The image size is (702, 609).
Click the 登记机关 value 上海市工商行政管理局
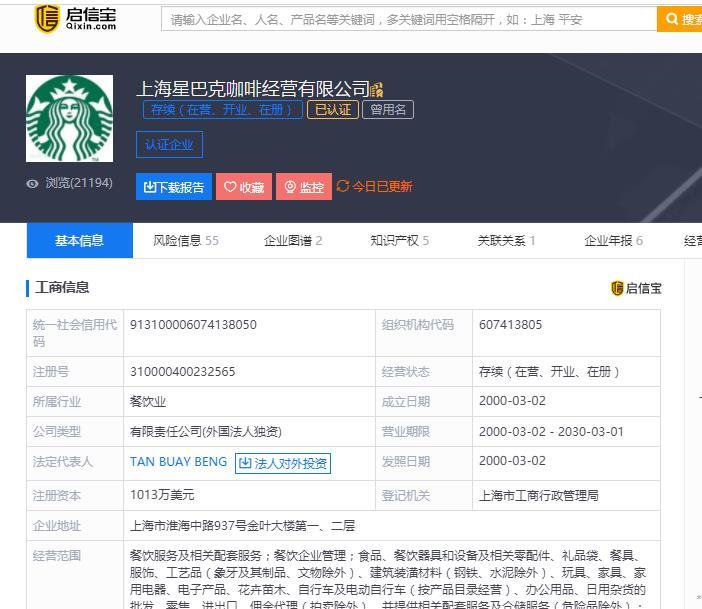539,495
